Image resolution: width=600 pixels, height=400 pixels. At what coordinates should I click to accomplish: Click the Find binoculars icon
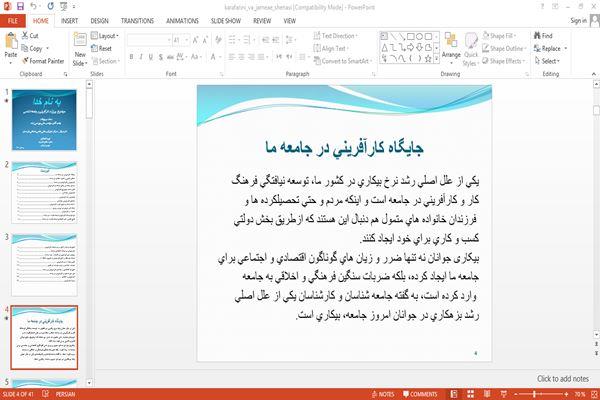pyautogui.click(x=537, y=36)
